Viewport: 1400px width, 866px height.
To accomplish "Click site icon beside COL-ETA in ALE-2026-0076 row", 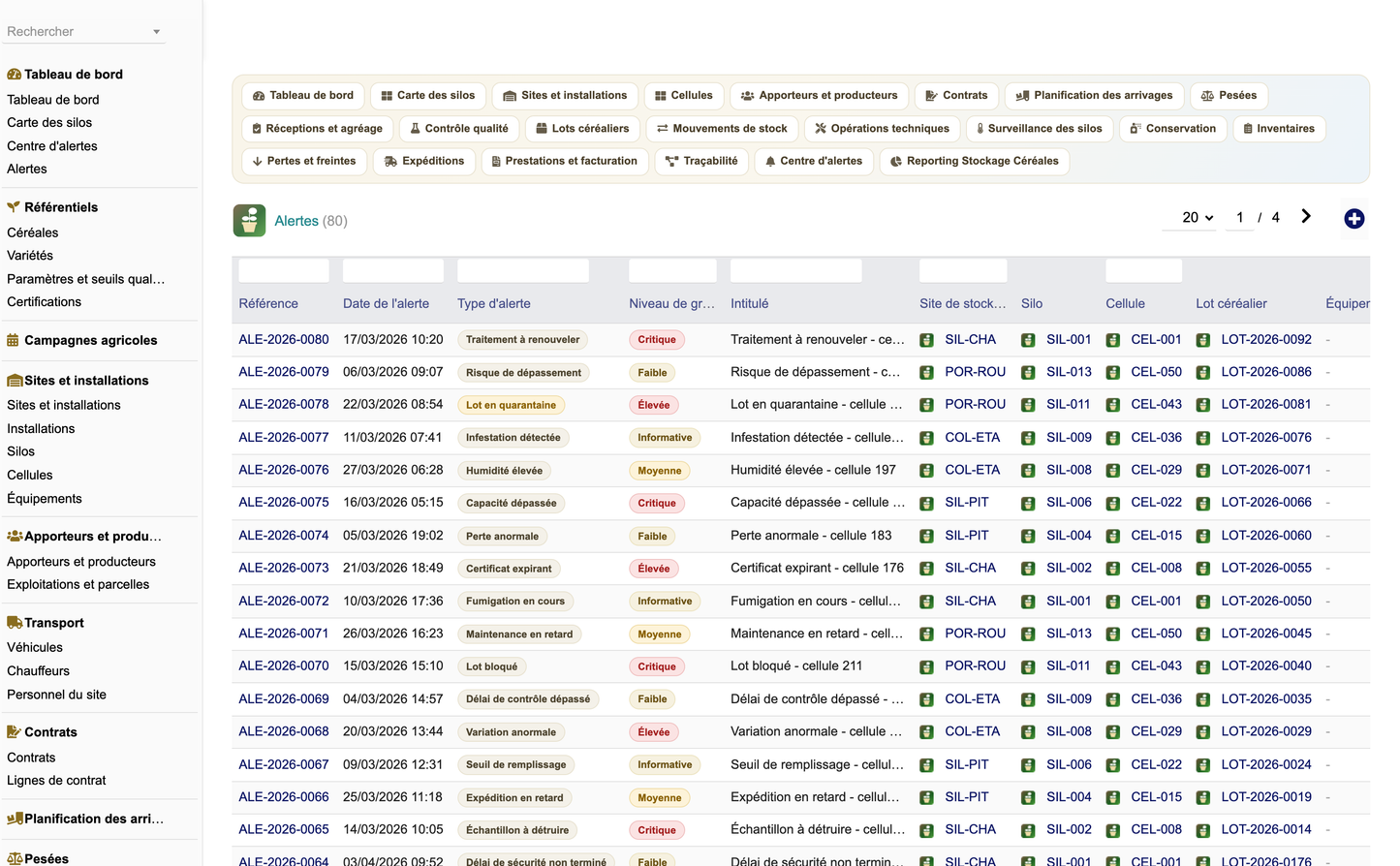I will tap(926, 471).
